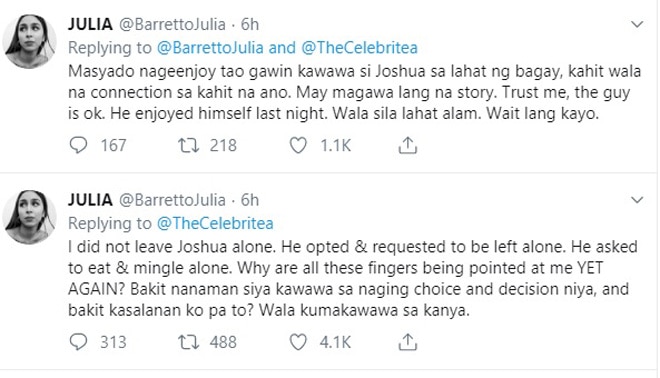
Task: Reply to the second tweet with 313 comments
Action: (78, 342)
